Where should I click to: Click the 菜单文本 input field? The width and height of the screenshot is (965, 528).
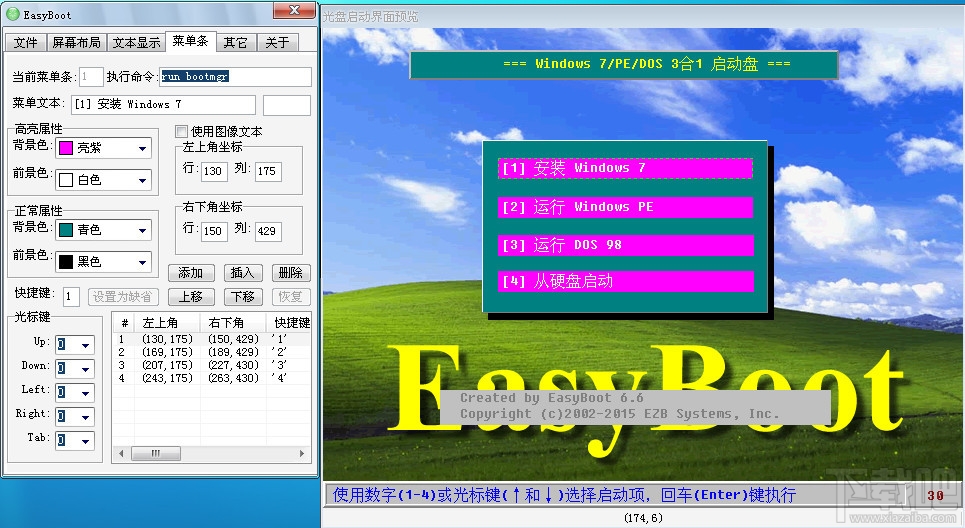(x=163, y=105)
